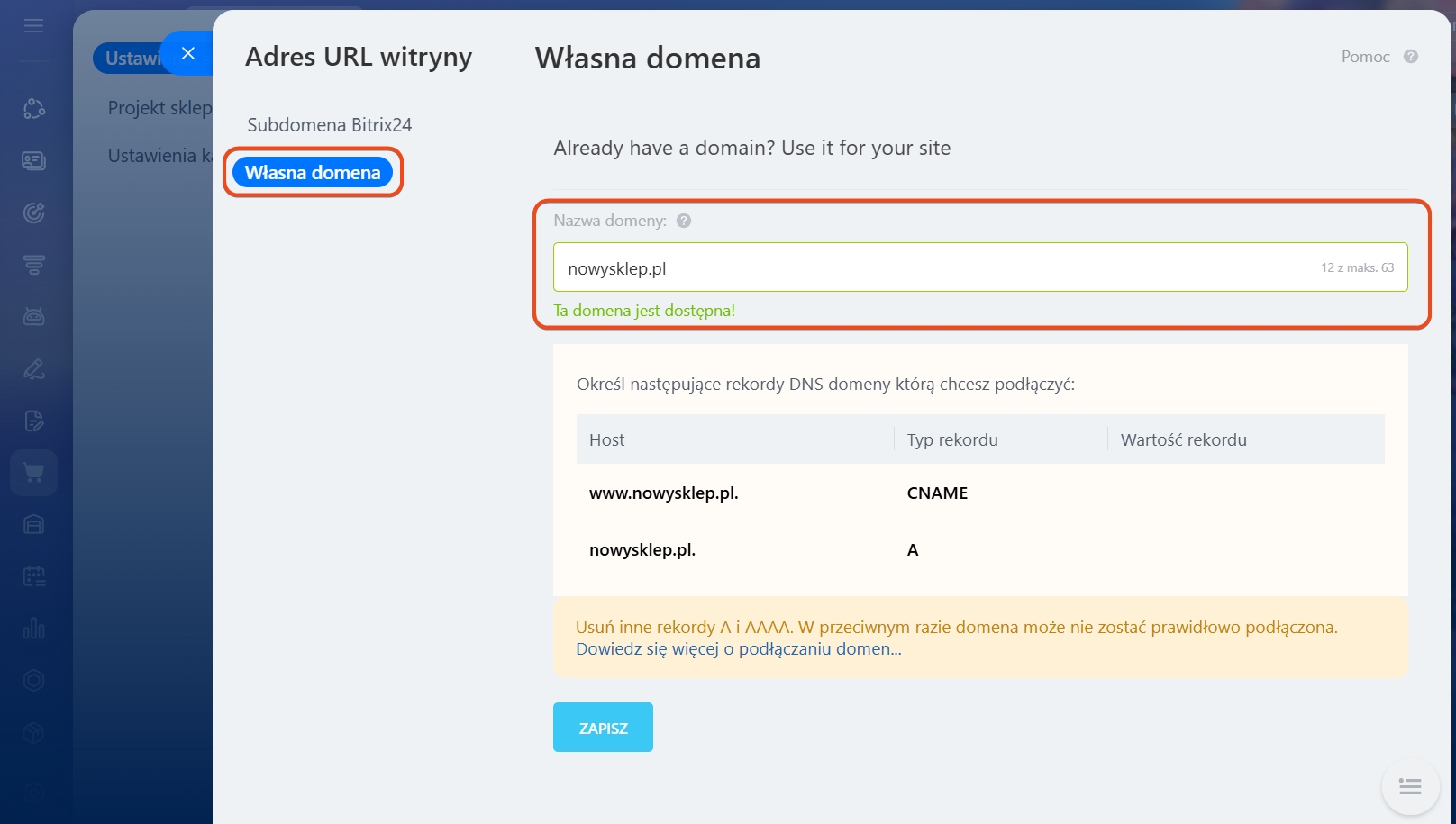Select the Własna domena tab
This screenshot has height=824, width=1456.
313,172
